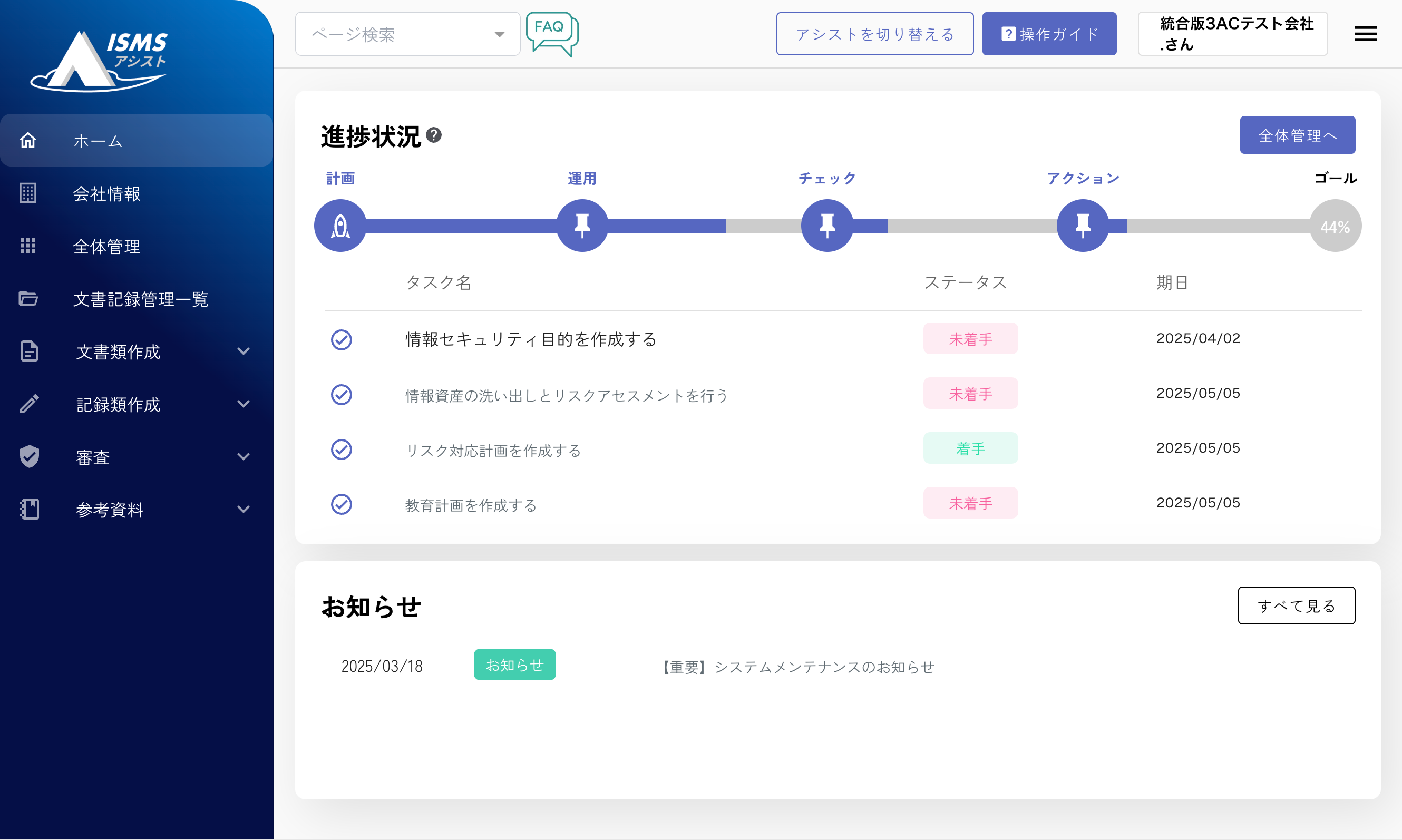
Task: Click the FAQ chat bubble icon
Action: pyautogui.click(x=551, y=33)
